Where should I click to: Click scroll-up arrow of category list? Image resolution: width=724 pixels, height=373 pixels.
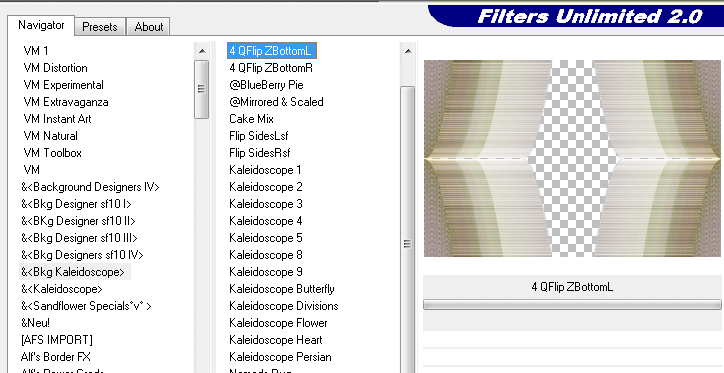point(202,51)
